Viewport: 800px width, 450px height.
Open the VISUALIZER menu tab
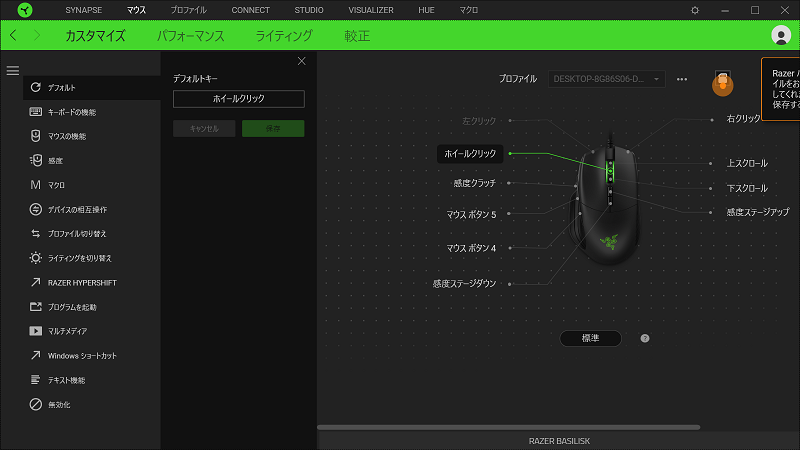pyautogui.click(x=371, y=10)
